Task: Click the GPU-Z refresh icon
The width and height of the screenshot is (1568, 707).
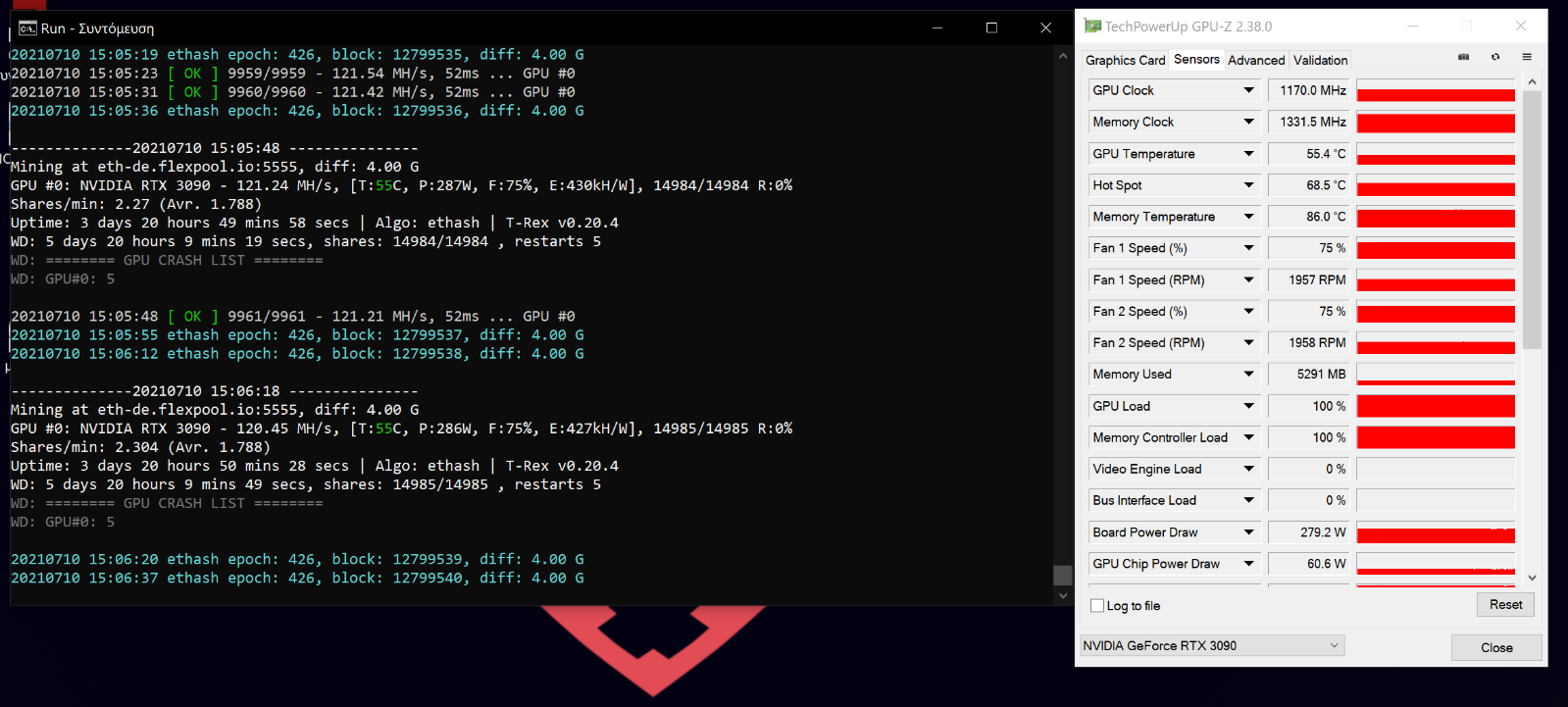Action: tap(1495, 57)
